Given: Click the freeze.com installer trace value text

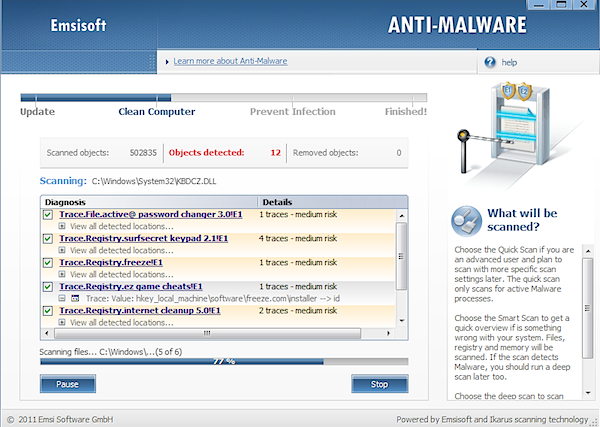Looking at the screenshot, I should pyautogui.click(x=213, y=298).
